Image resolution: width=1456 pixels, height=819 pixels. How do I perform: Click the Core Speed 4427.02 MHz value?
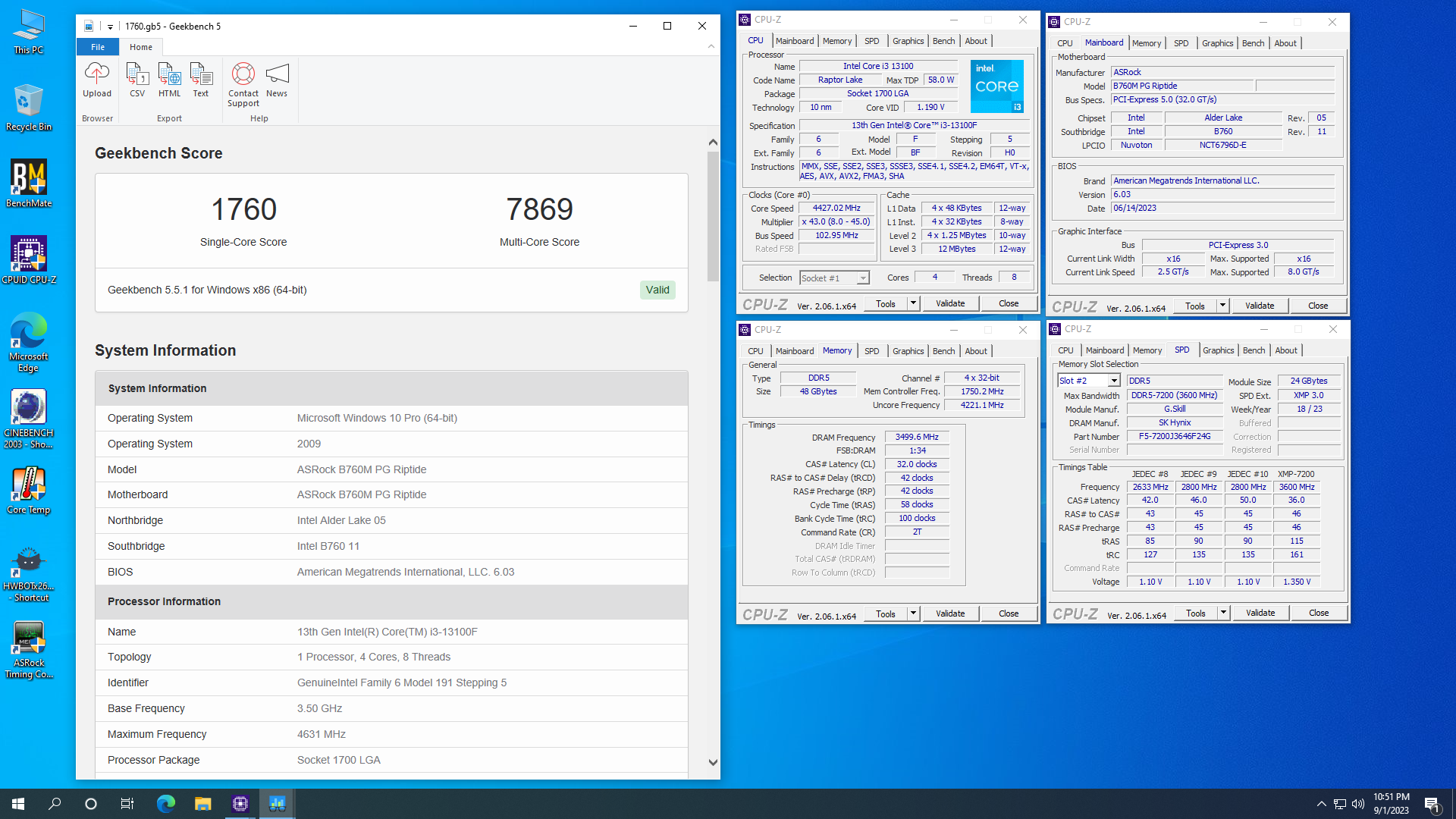836,208
